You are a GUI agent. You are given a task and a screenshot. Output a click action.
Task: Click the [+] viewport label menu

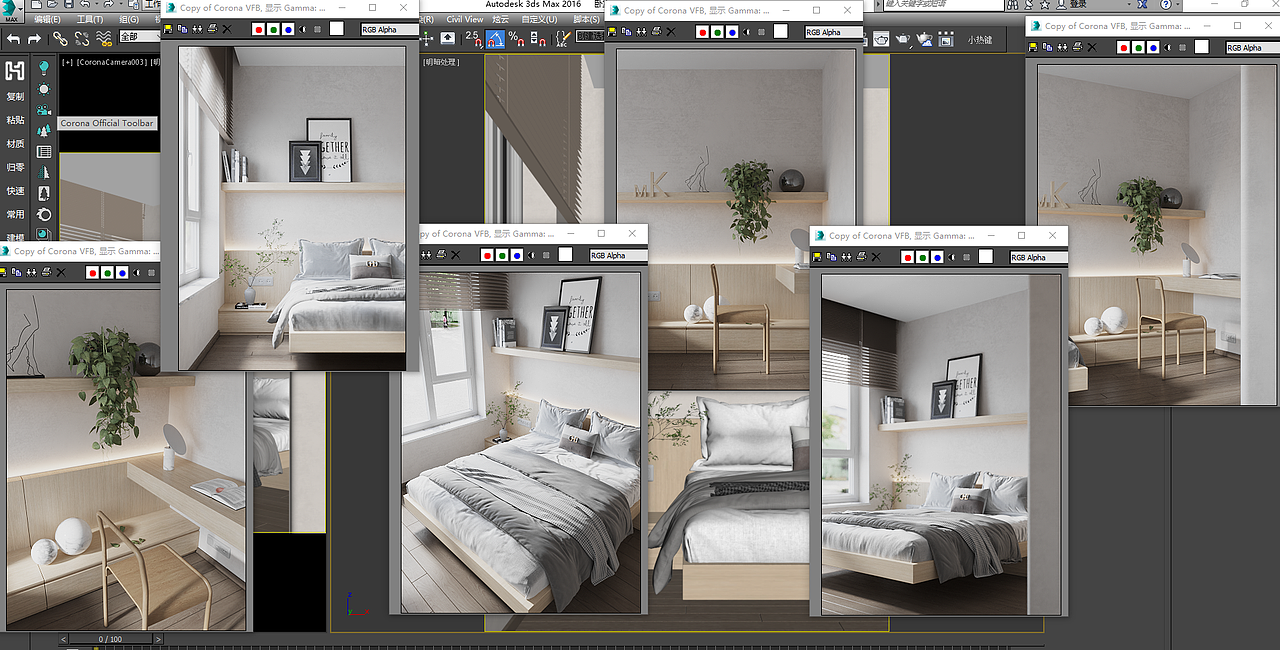pos(67,62)
